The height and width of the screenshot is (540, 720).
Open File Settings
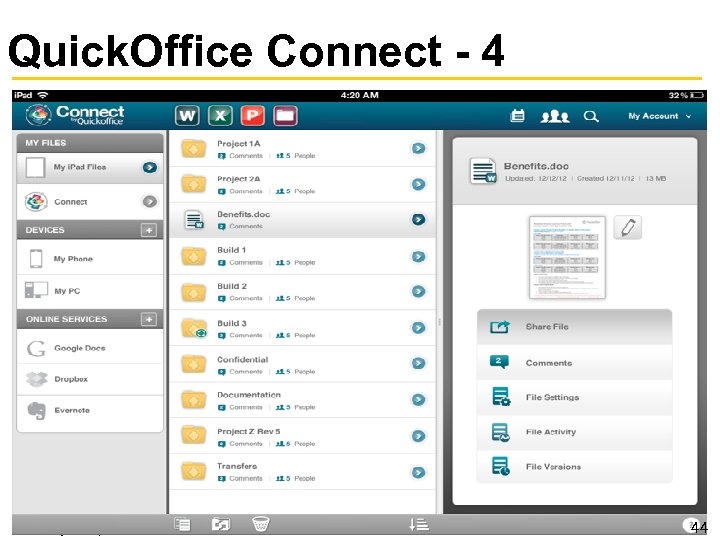[574, 397]
